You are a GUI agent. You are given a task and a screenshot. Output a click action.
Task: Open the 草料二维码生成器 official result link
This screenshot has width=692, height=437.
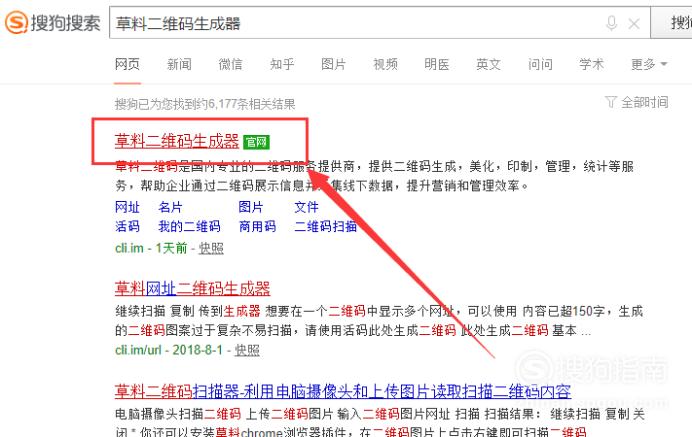coord(177,141)
